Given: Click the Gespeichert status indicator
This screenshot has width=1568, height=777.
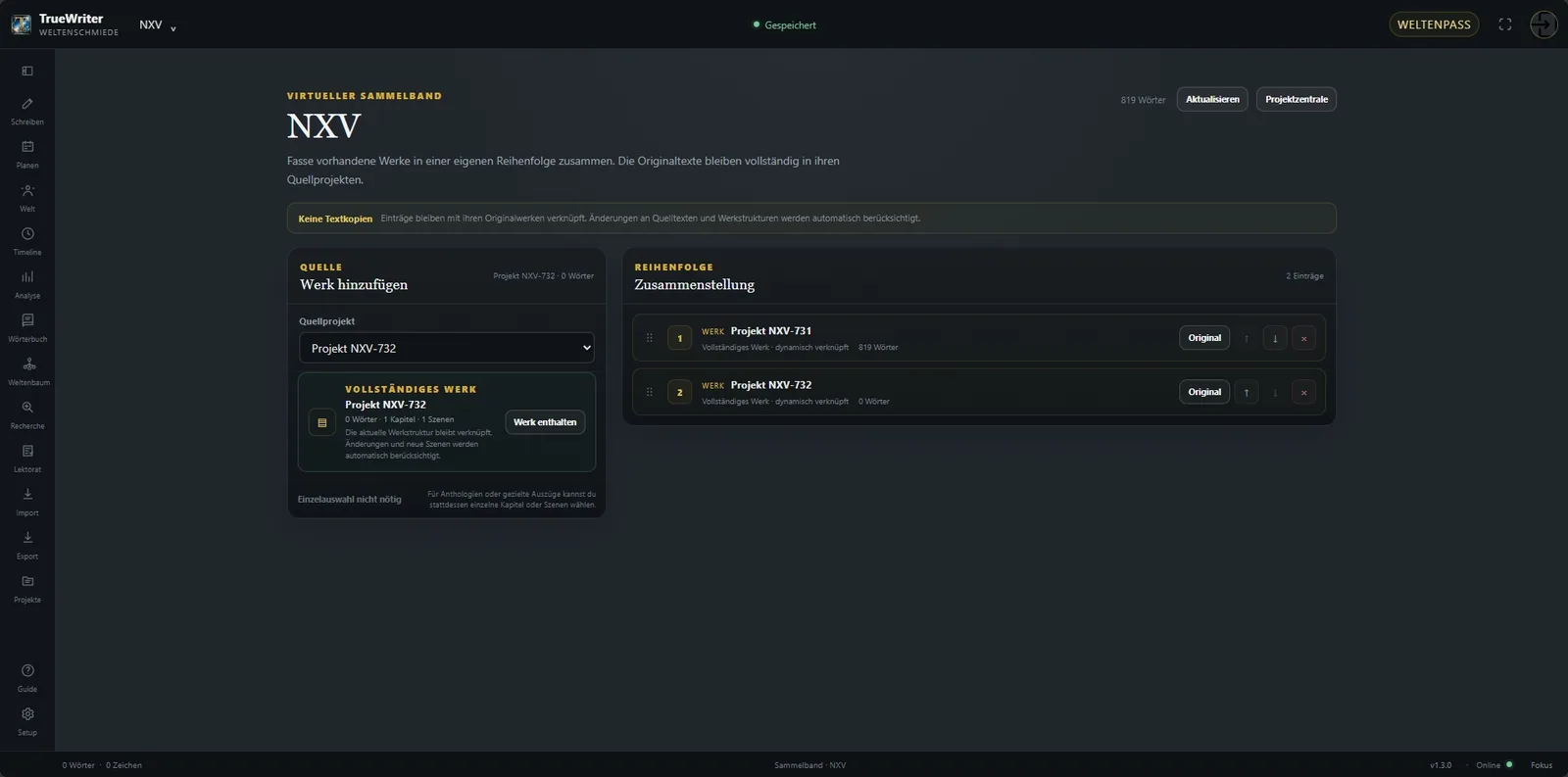Looking at the screenshot, I should [x=784, y=25].
